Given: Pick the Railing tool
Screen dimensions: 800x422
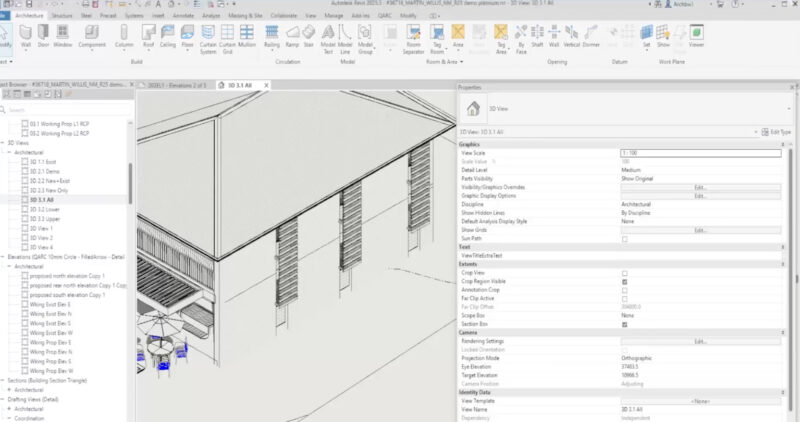Looking at the screenshot, I should click(272, 36).
